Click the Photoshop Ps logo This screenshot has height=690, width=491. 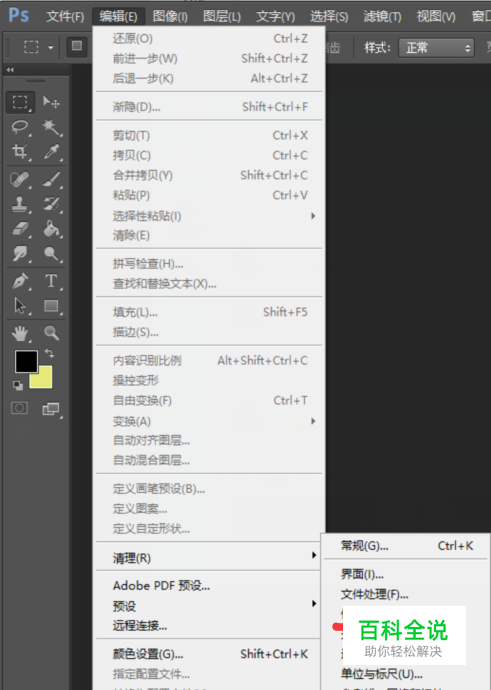(18, 15)
